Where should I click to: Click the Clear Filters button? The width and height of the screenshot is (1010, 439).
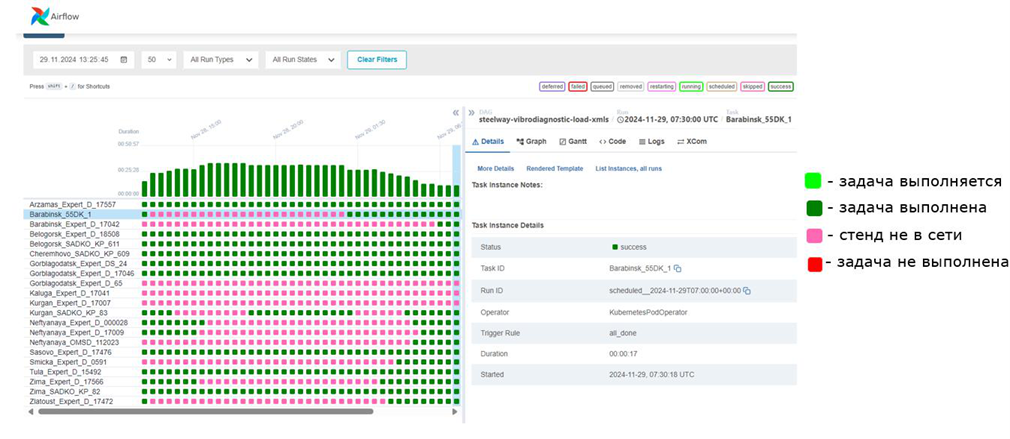[376, 60]
